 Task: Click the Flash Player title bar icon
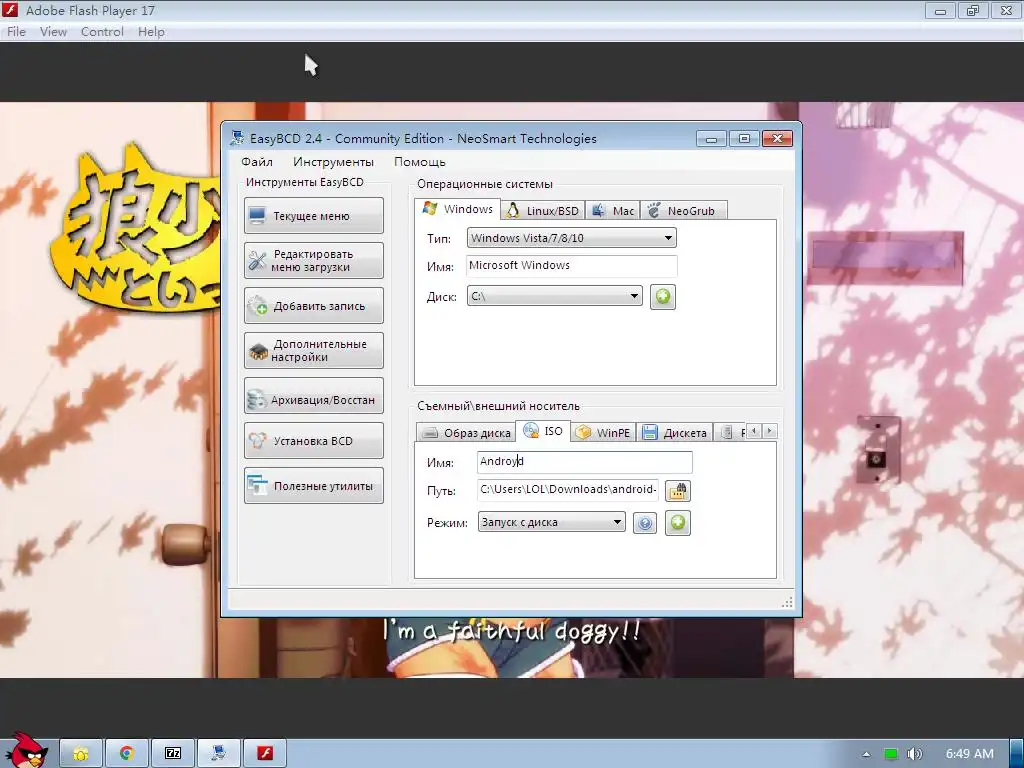coord(10,10)
